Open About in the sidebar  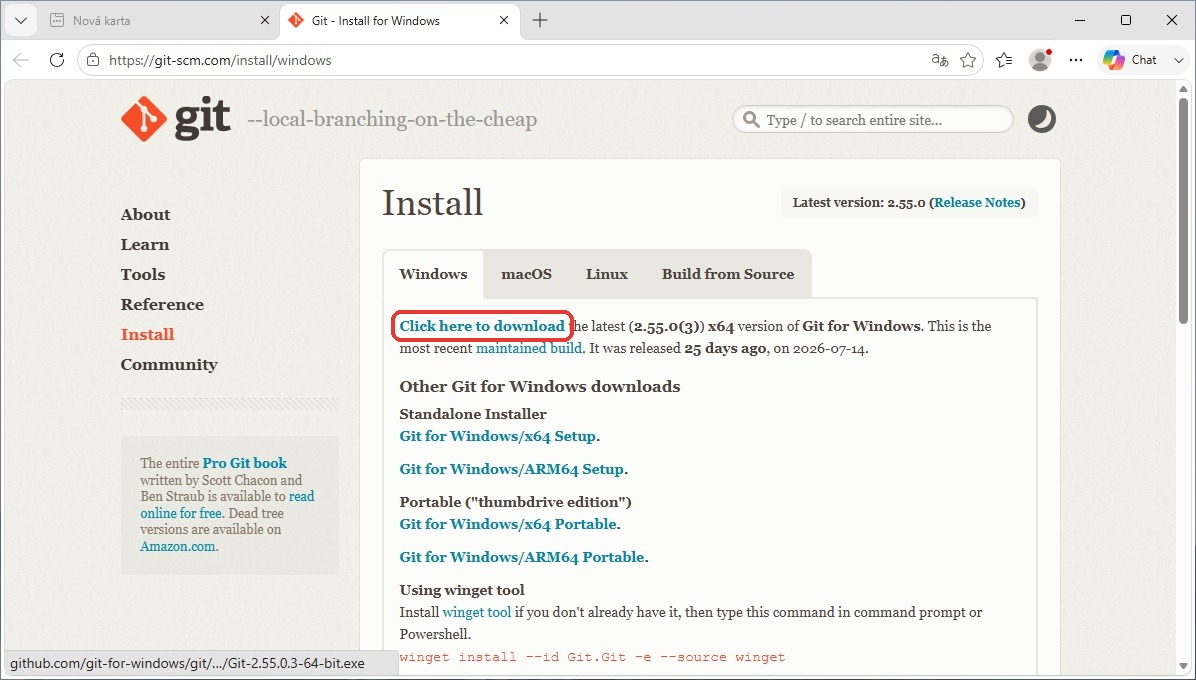(x=146, y=215)
